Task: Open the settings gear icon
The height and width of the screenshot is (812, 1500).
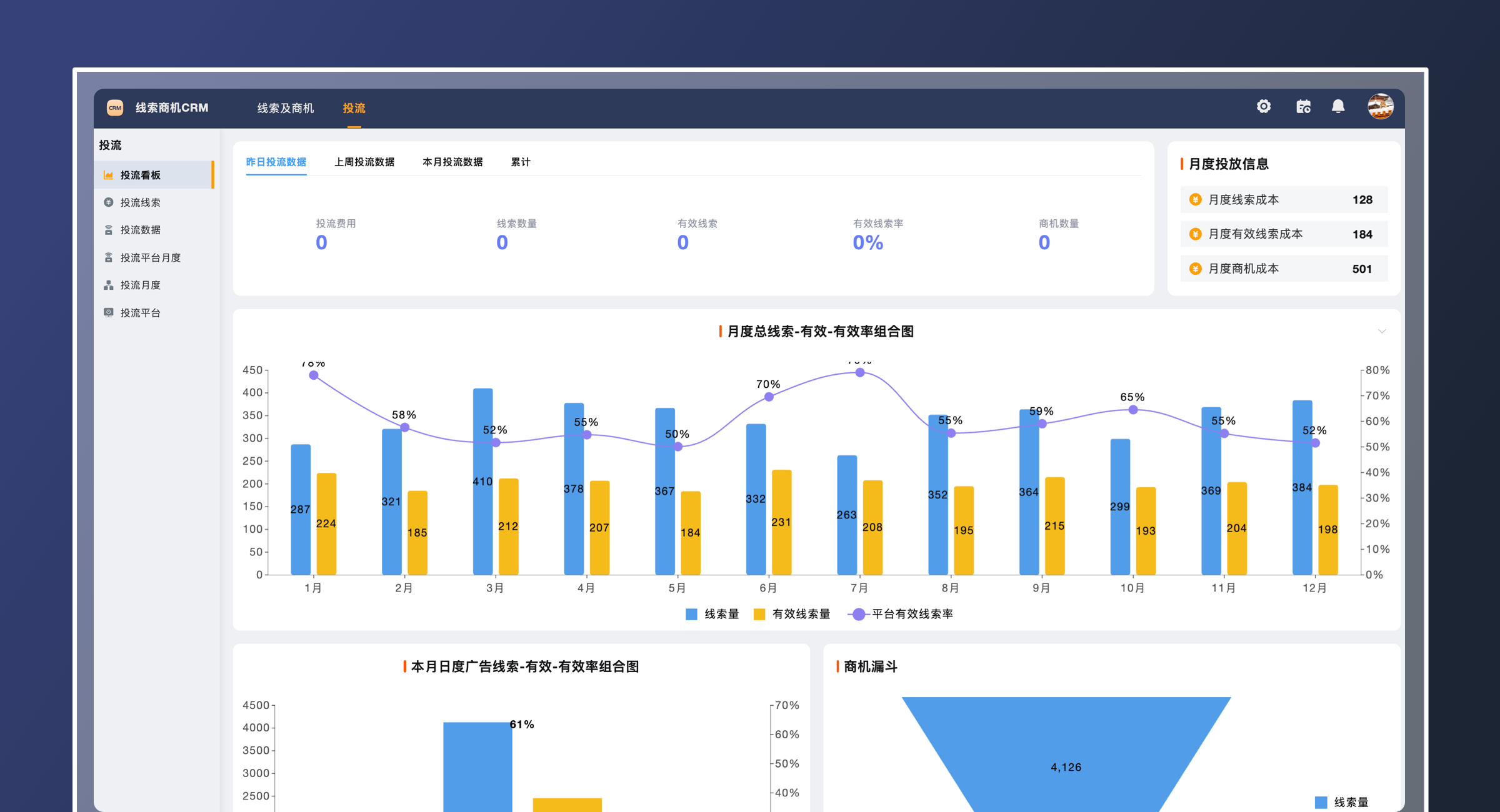Action: (1264, 107)
